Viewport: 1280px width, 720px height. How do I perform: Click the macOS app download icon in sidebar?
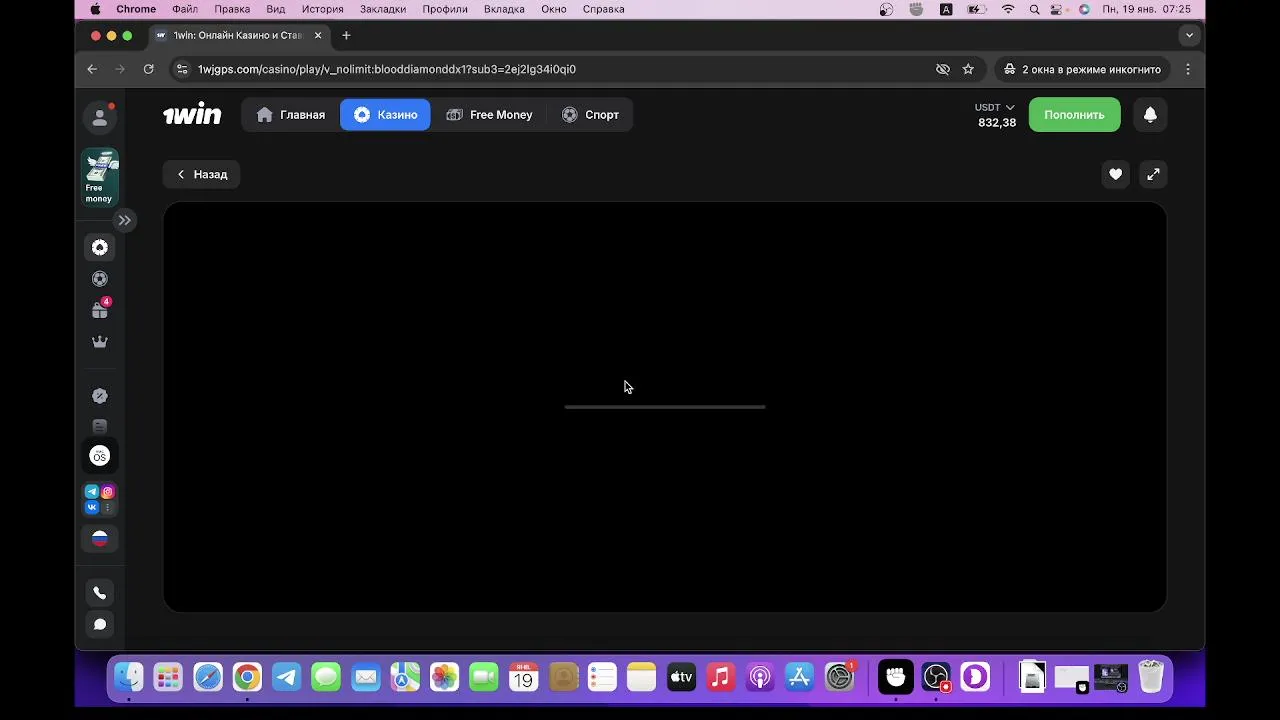[100, 456]
